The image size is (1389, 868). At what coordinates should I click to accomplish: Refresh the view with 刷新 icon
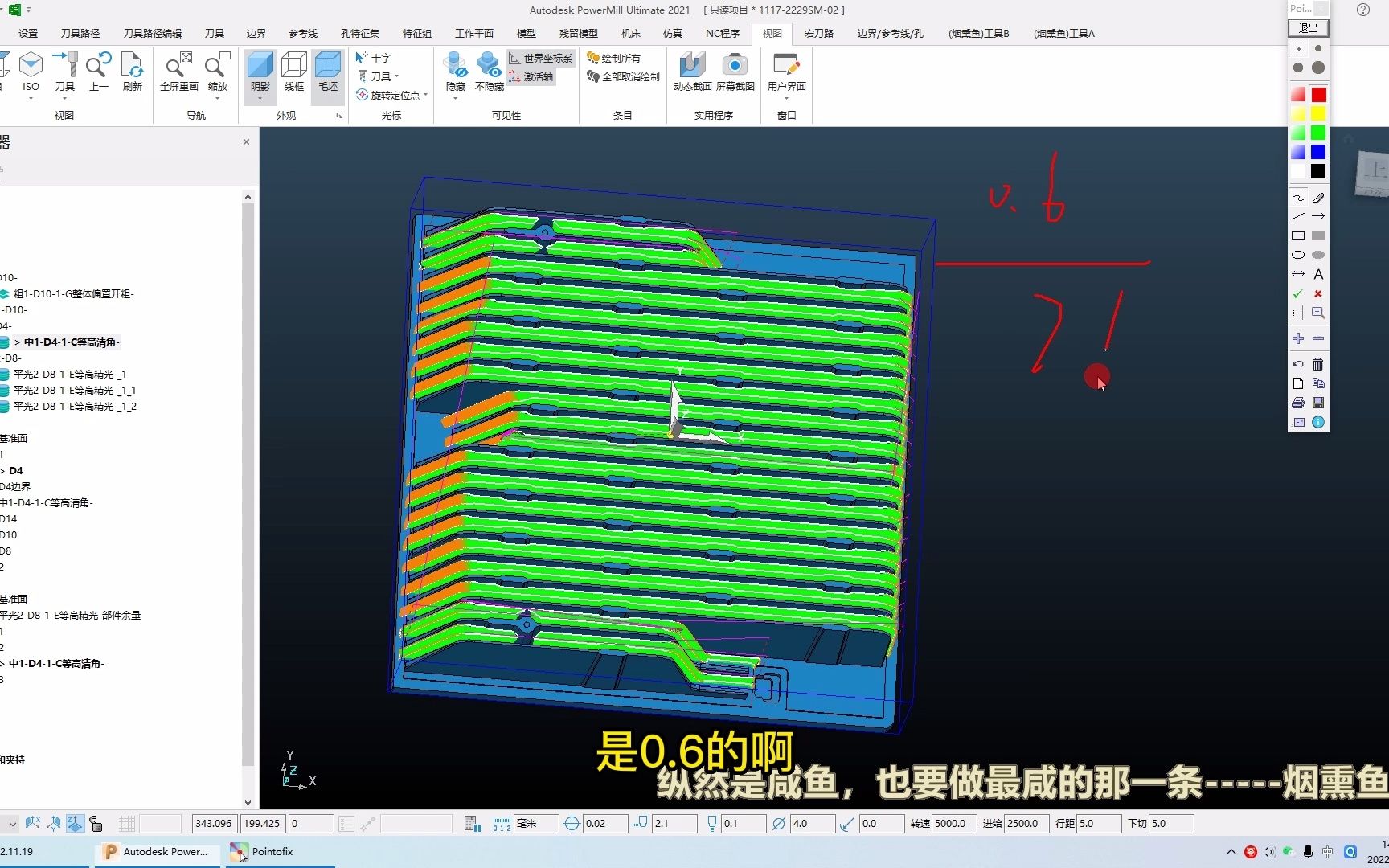click(x=132, y=65)
